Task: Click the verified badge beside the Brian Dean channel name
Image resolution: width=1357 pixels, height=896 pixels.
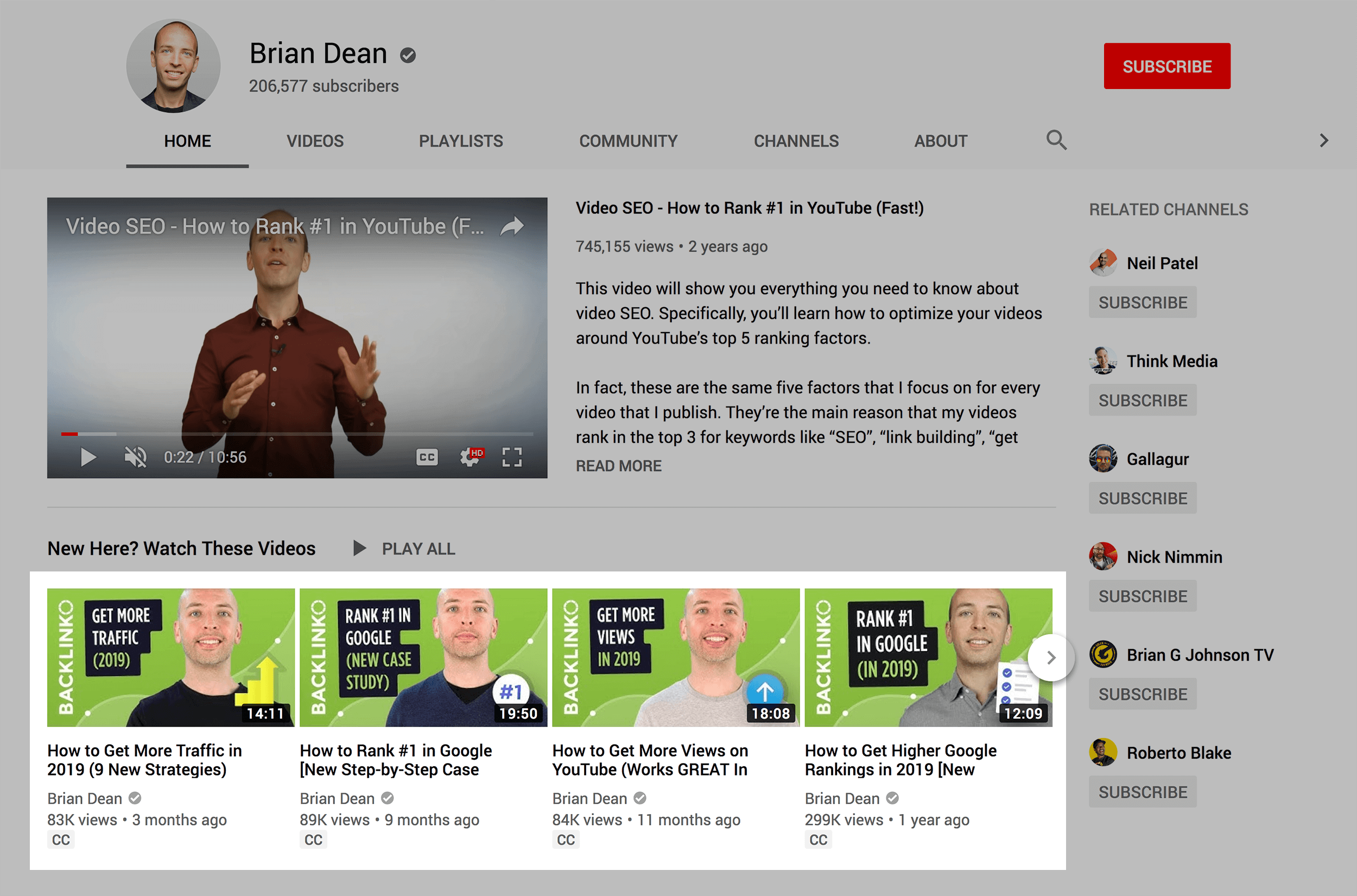Action: (x=408, y=55)
